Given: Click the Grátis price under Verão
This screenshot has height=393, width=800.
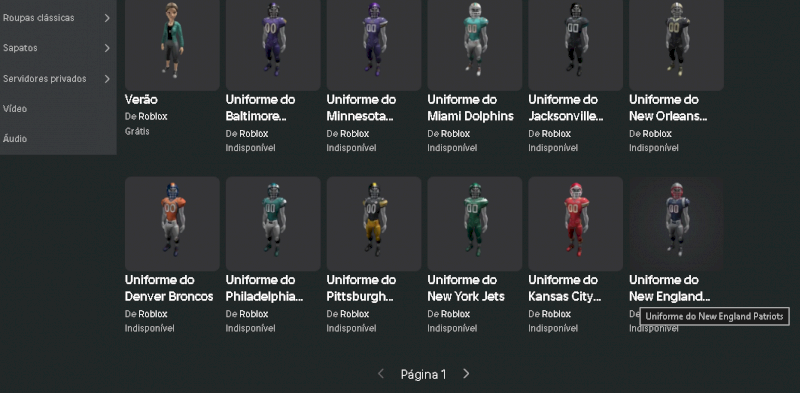Looking at the screenshot, I should tap(137, 131).
